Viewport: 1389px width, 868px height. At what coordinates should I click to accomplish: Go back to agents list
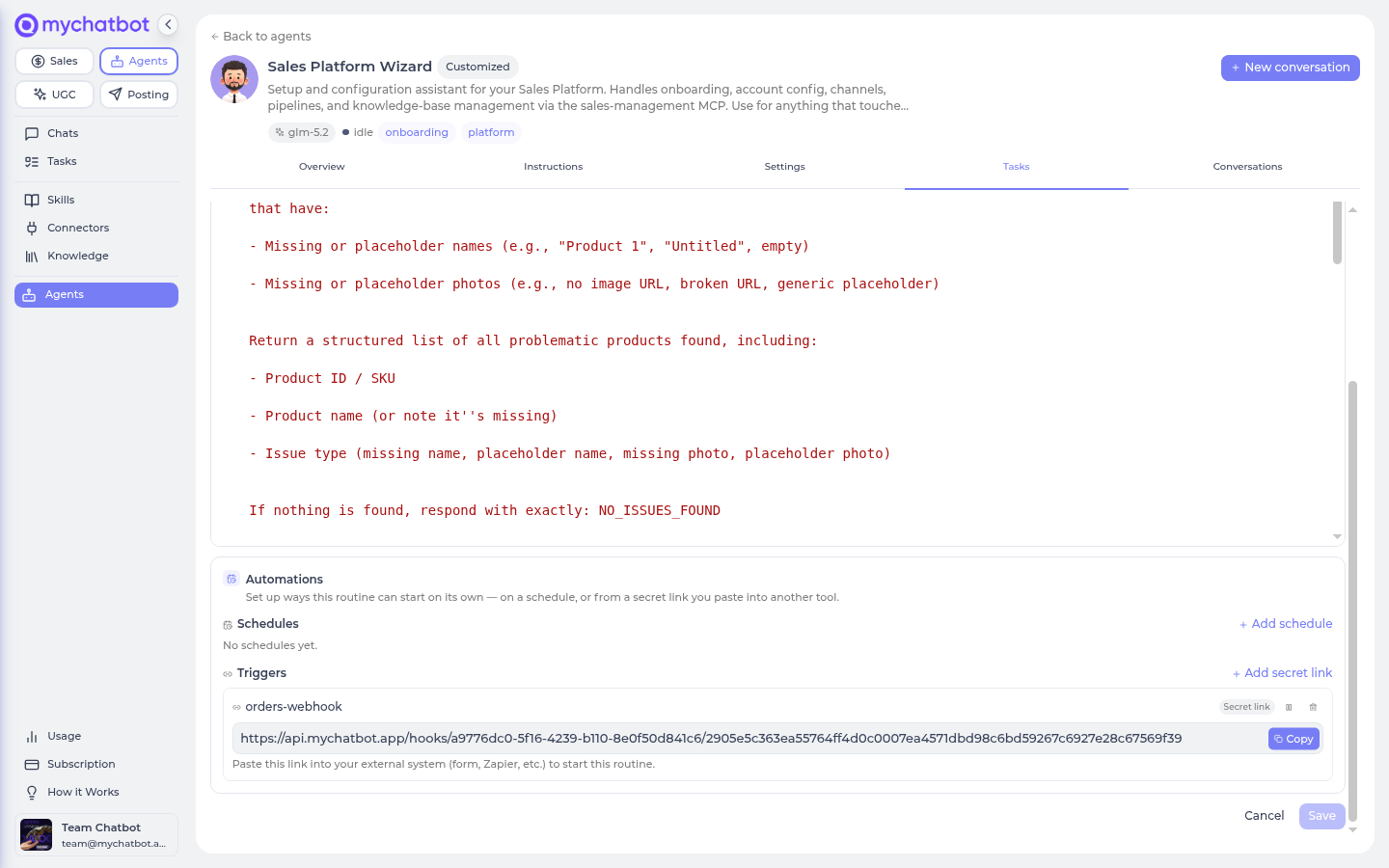(260, 37)
